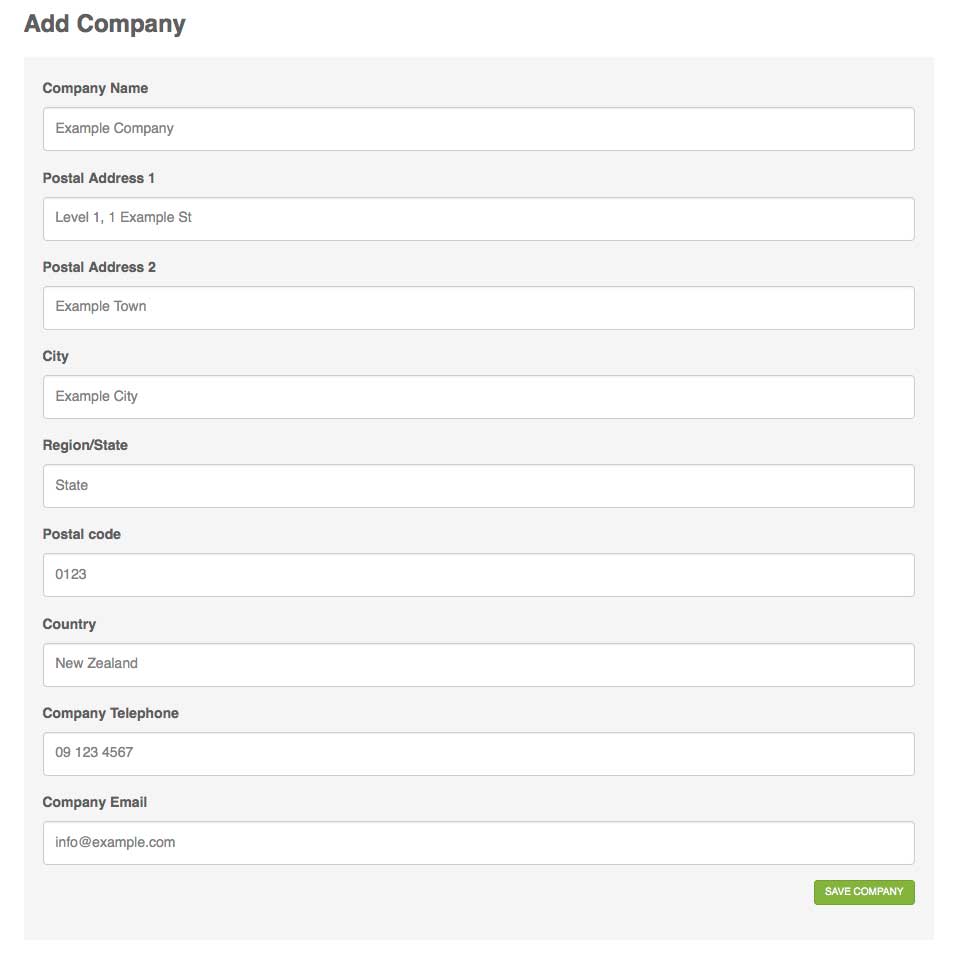Click the Country label text

tap(69, 624)
